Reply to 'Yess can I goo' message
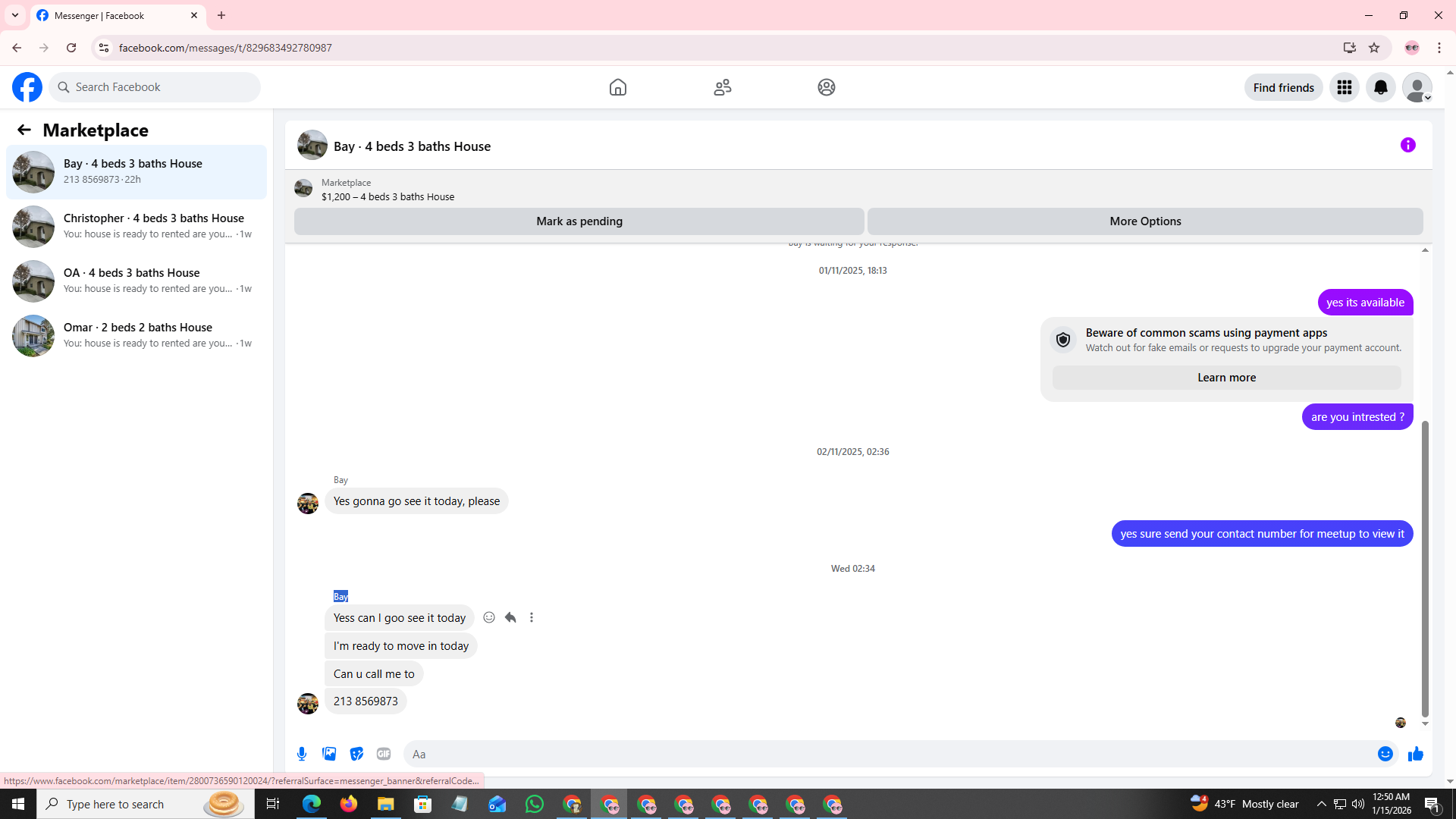This screenshot has height=819, width=1456. coord(510,617)
